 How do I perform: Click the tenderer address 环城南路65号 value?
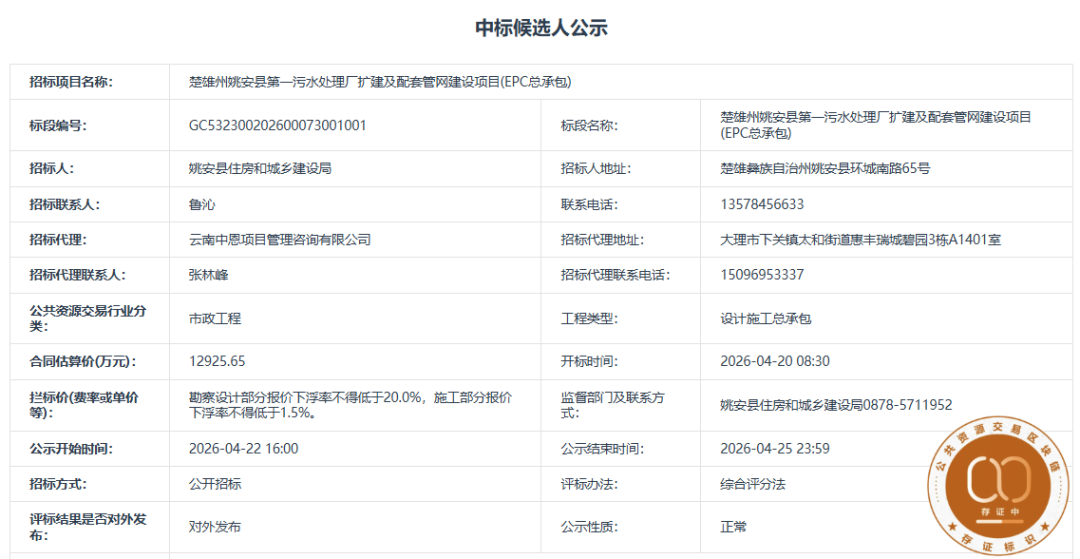[825, 169]
